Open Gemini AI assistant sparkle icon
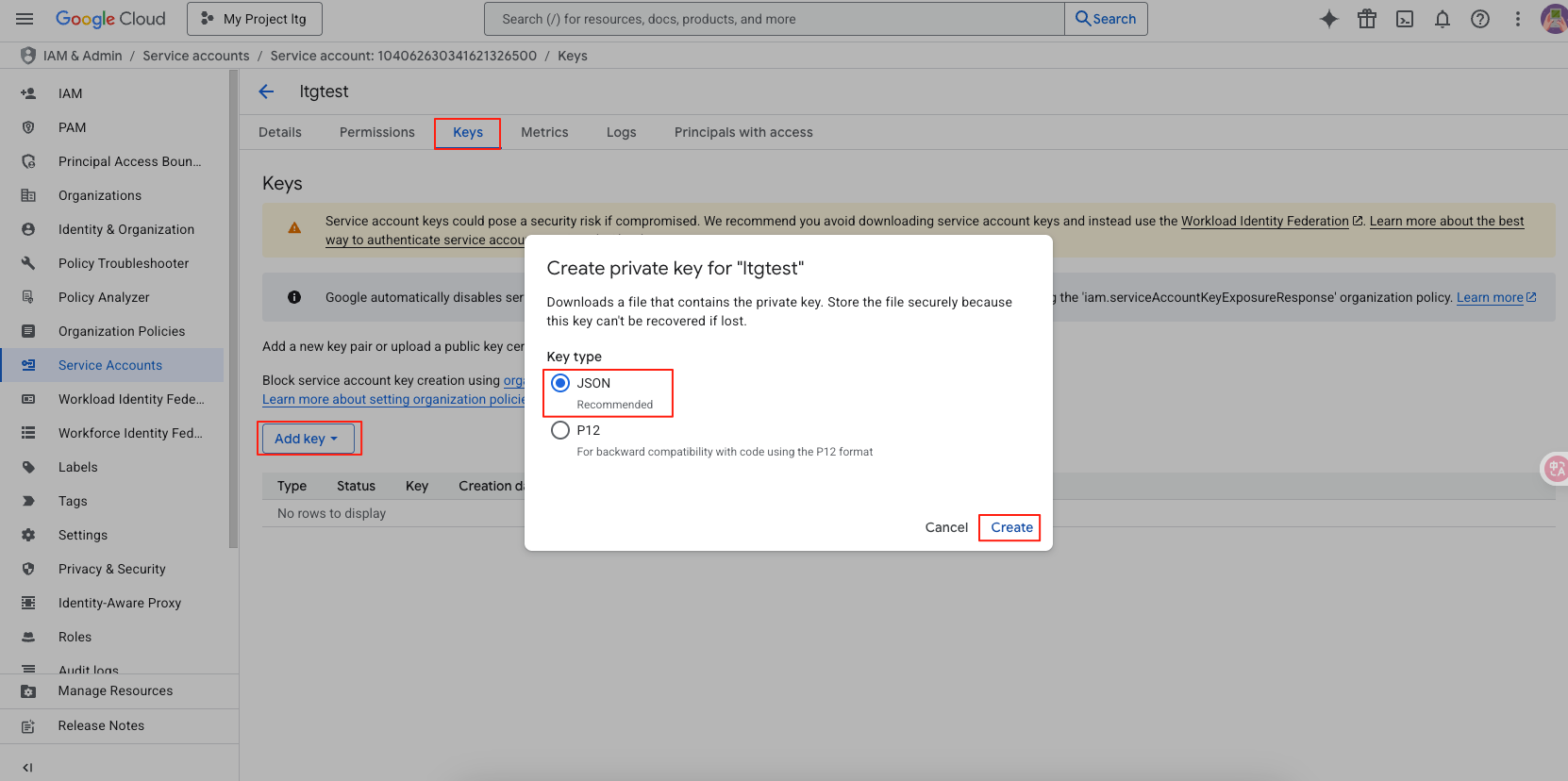This screenshot has width=1568, height=781. [x=1328, y=19]
